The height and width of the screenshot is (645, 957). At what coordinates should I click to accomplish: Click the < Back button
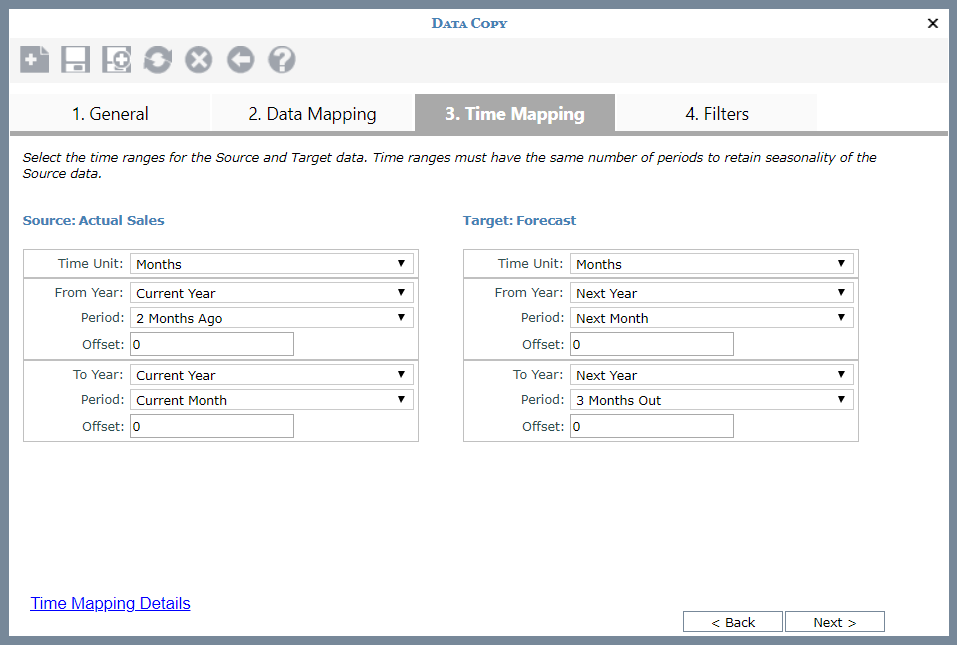(x=732, y=622)
